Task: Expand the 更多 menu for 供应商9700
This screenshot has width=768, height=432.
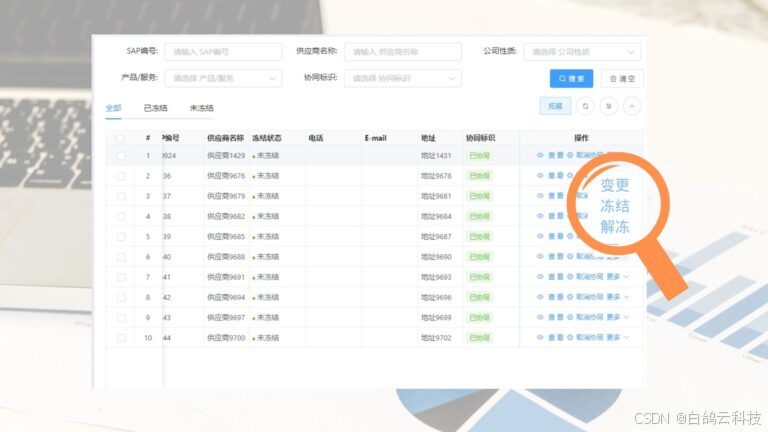Action: 618,337
